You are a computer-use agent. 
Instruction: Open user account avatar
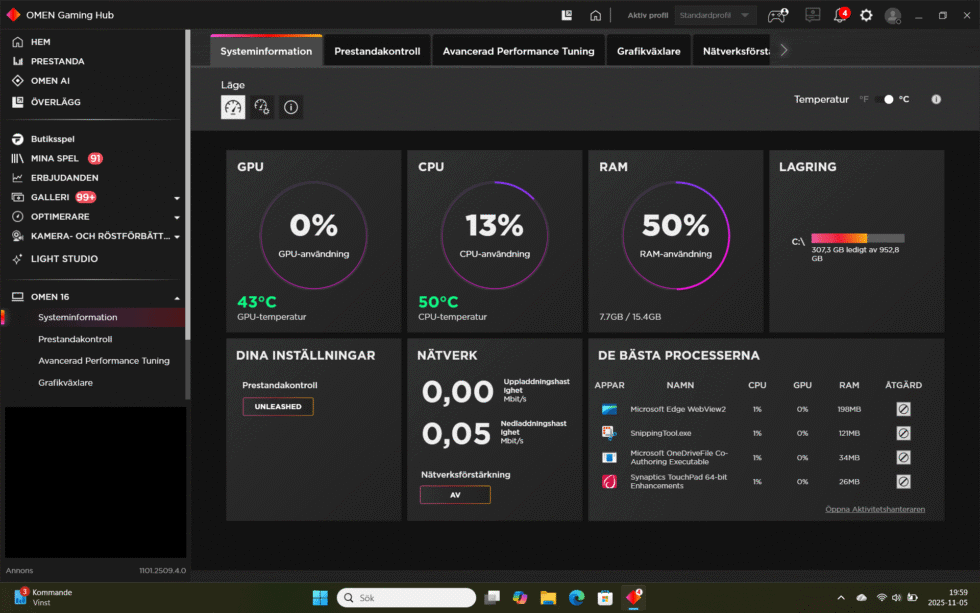coord(893,16)
